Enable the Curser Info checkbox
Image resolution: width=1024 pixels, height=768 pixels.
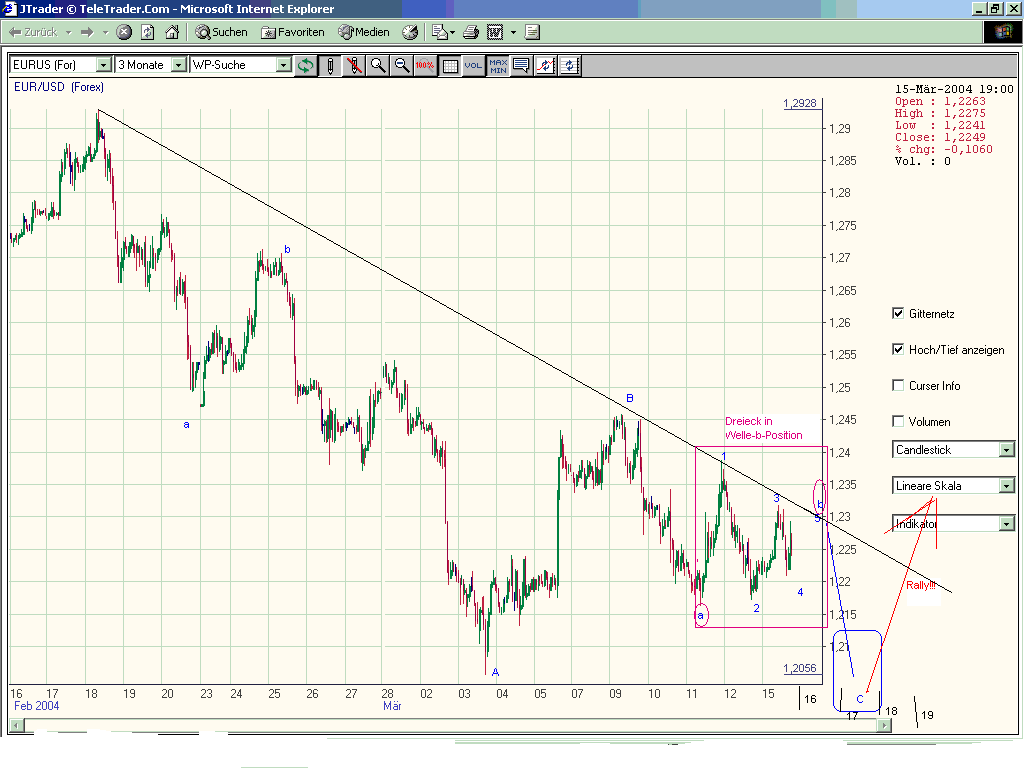coord(898,385)
